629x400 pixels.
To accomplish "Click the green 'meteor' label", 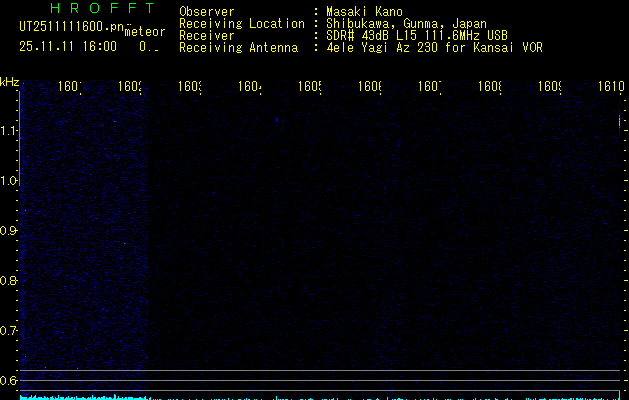I will click(145, 32).
